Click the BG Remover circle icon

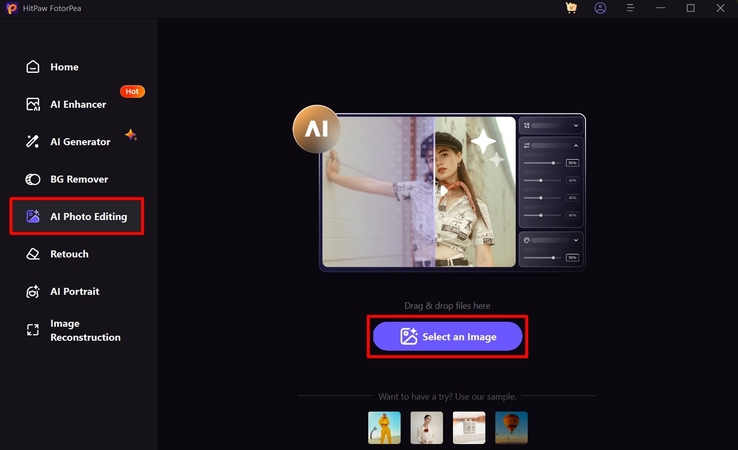pos(32,179)
